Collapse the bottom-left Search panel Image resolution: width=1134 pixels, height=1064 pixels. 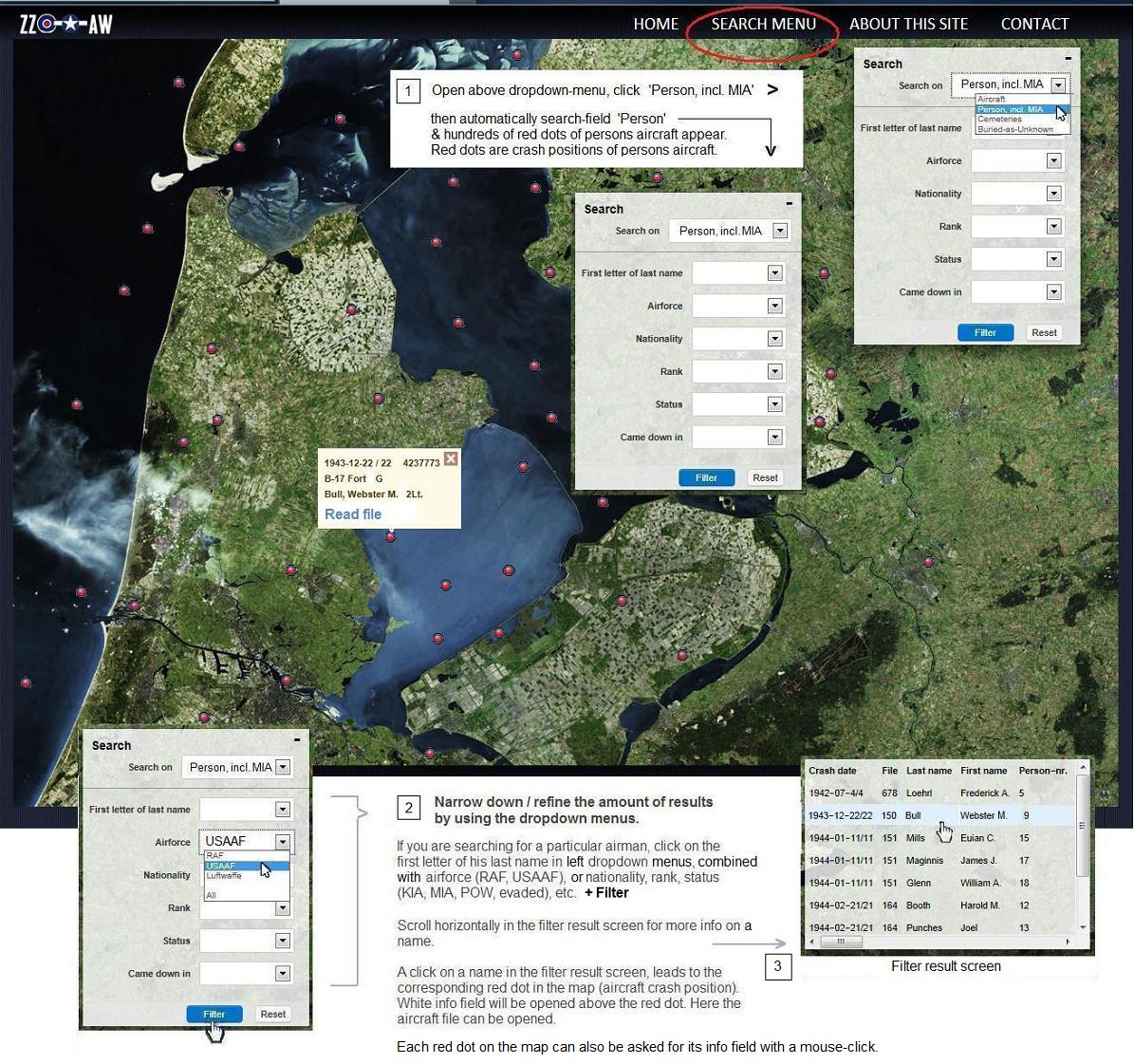tap(297, 739)
